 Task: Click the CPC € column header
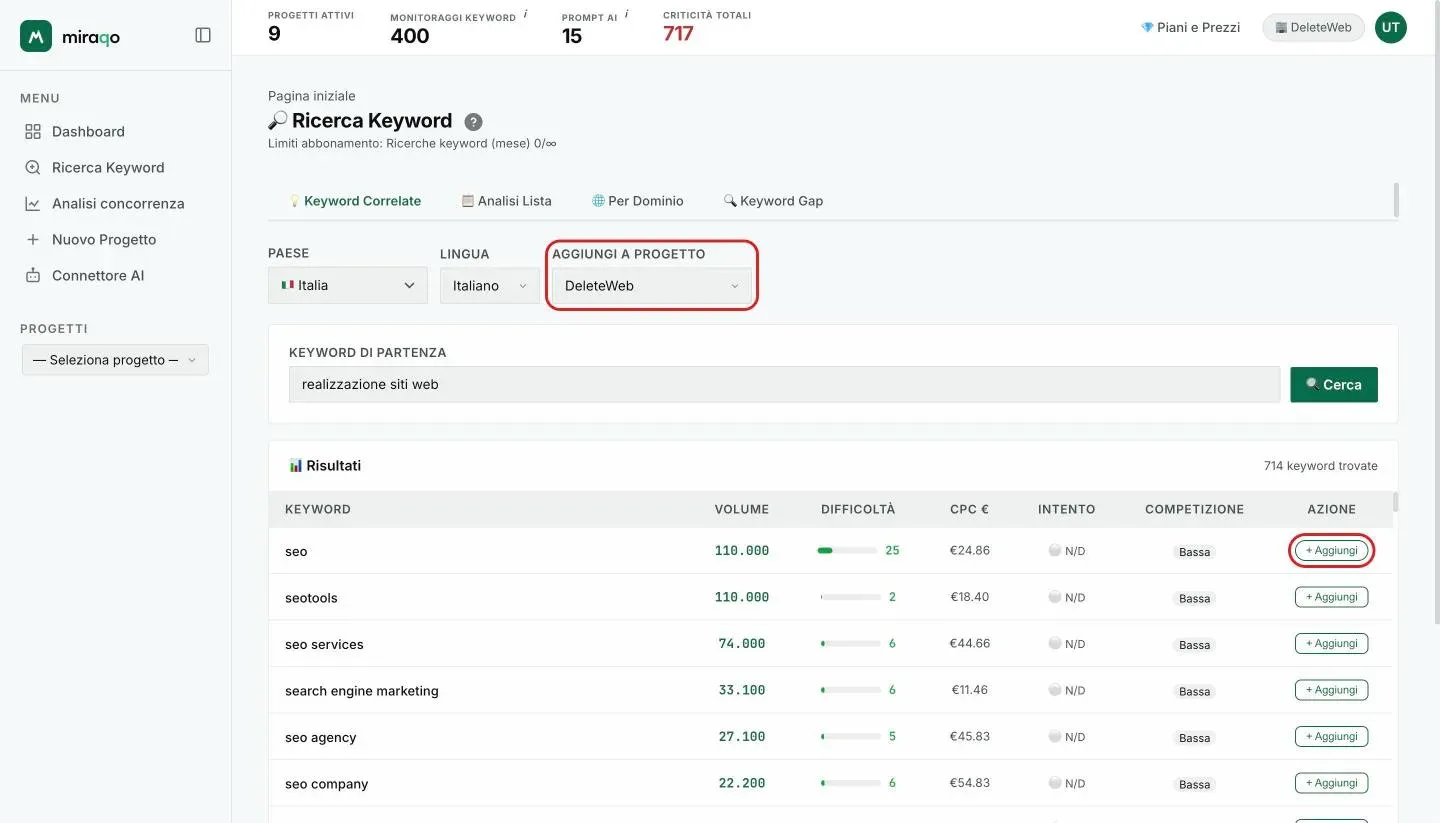pyautogui.click(x=969, y=509)
